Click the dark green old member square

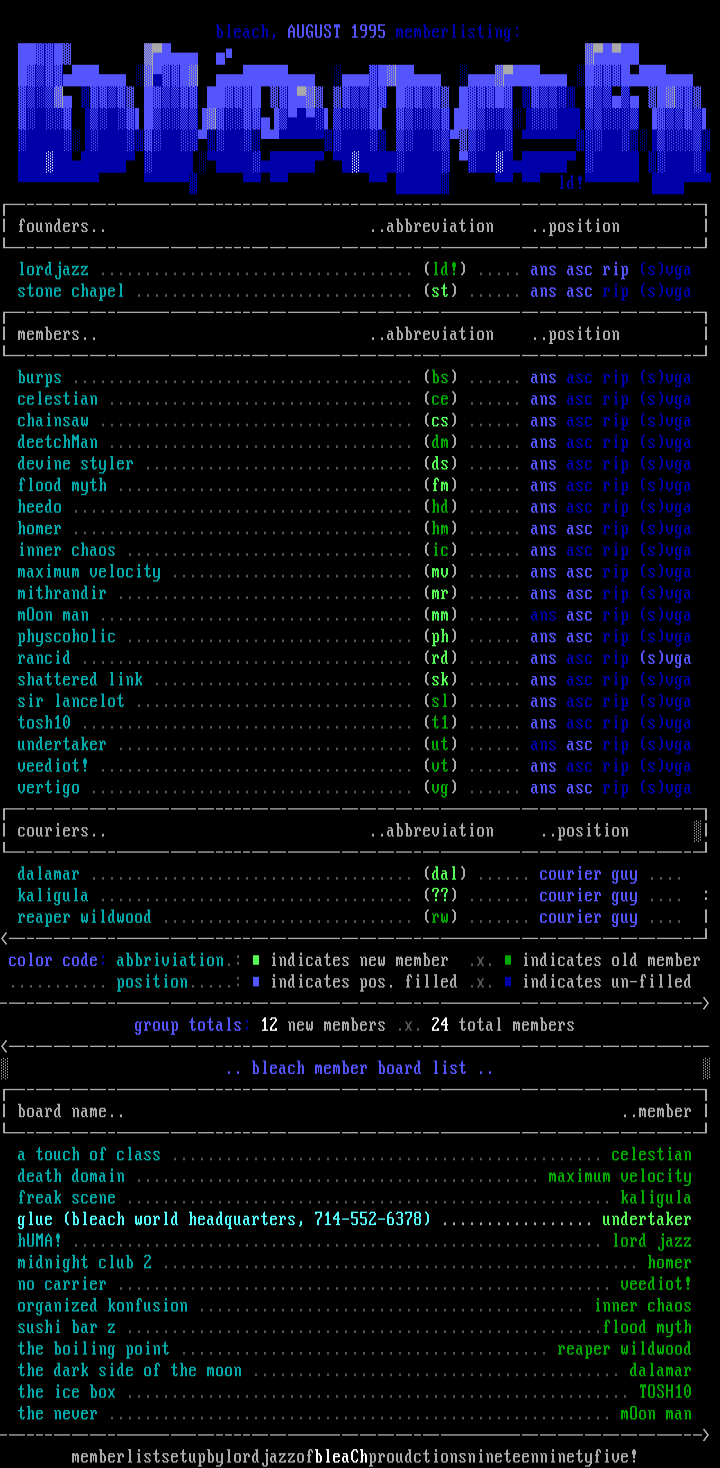pos(508,961)
